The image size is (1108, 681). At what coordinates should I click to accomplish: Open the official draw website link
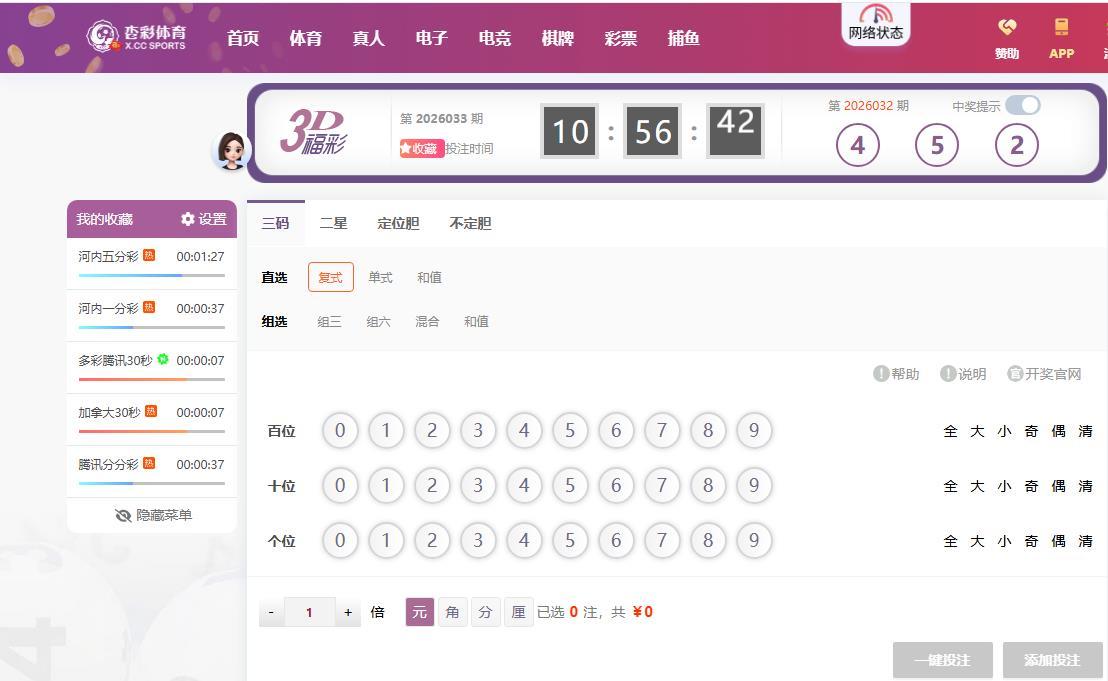pyautogui.click(x=1044, y=374)
